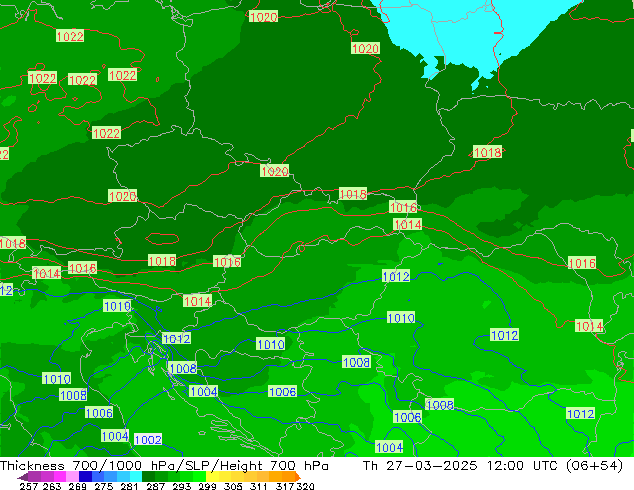Screen dimensions: 634x490
Task: Click the legend value 281
Action: pyautogui.click(x=129, y=486)
